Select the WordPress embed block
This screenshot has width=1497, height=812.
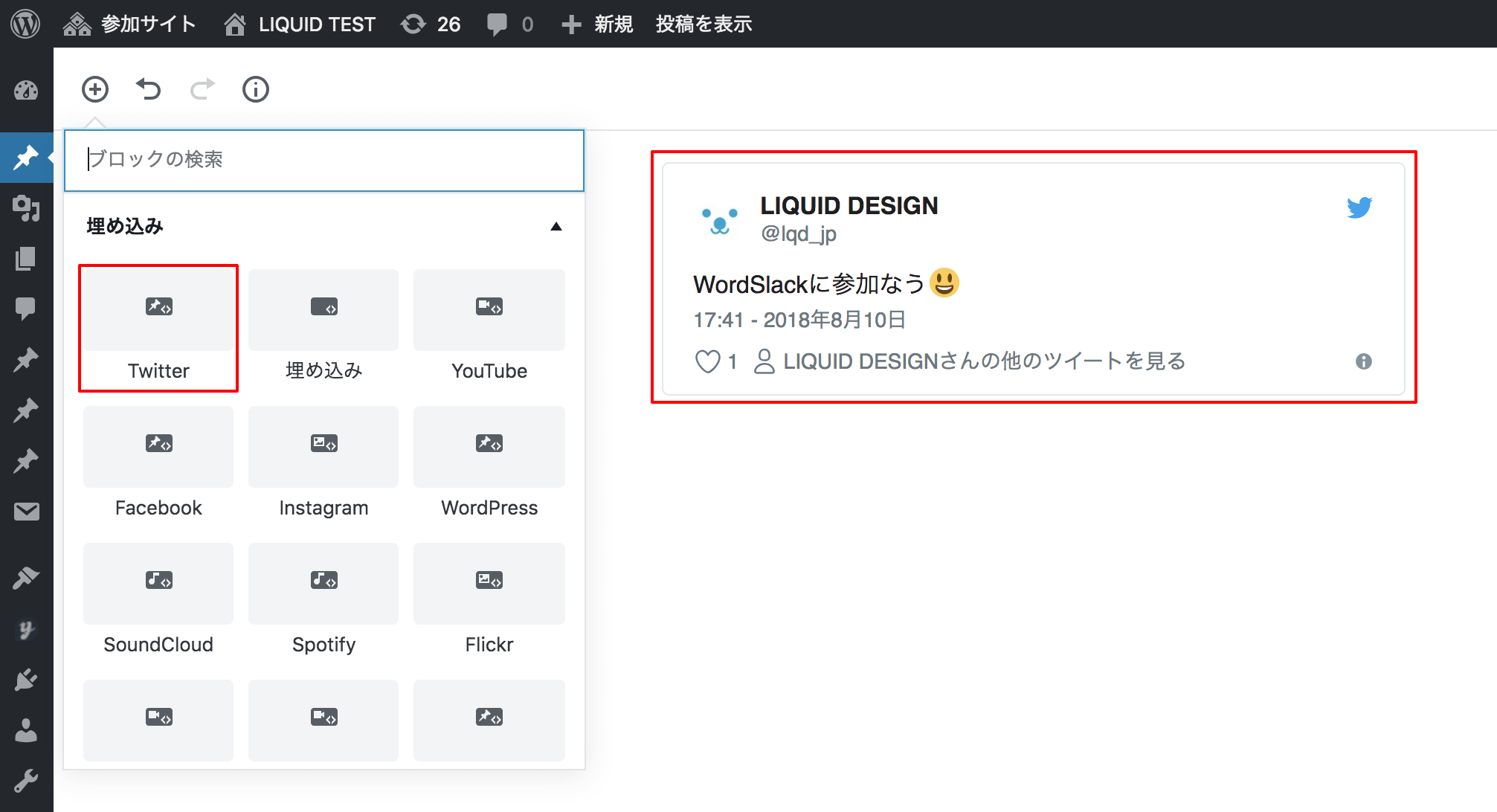point(489,464)
